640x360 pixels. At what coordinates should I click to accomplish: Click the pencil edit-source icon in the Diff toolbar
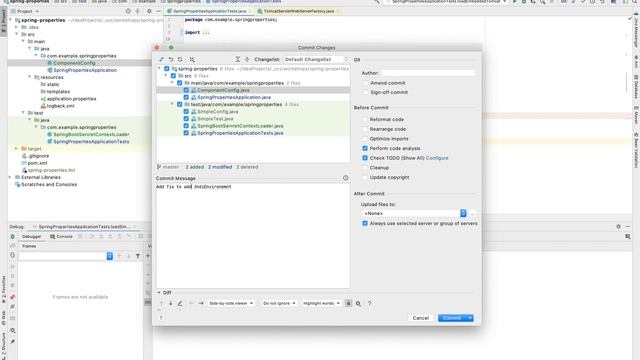[180, 303]
